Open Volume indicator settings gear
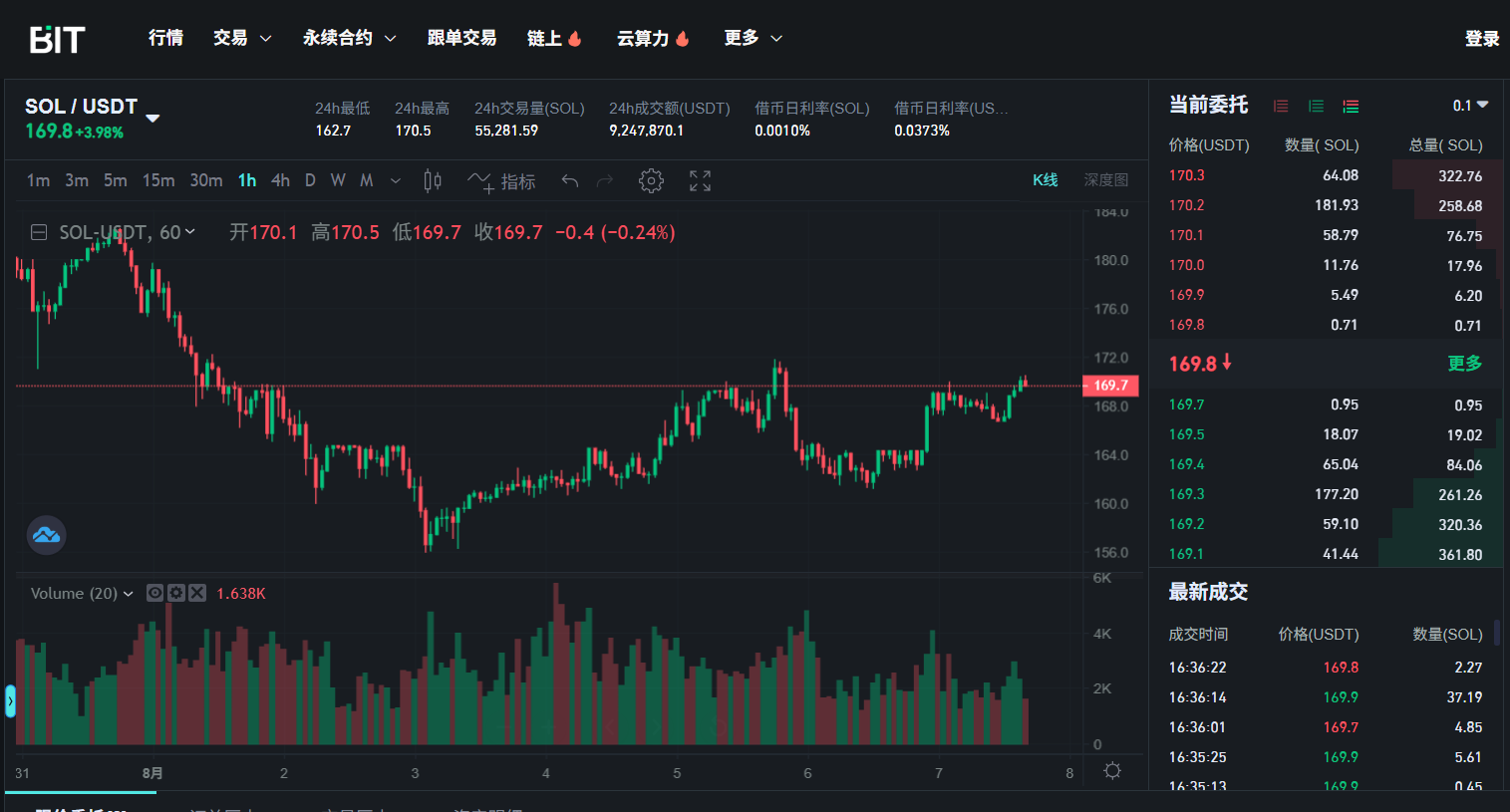 176,593
